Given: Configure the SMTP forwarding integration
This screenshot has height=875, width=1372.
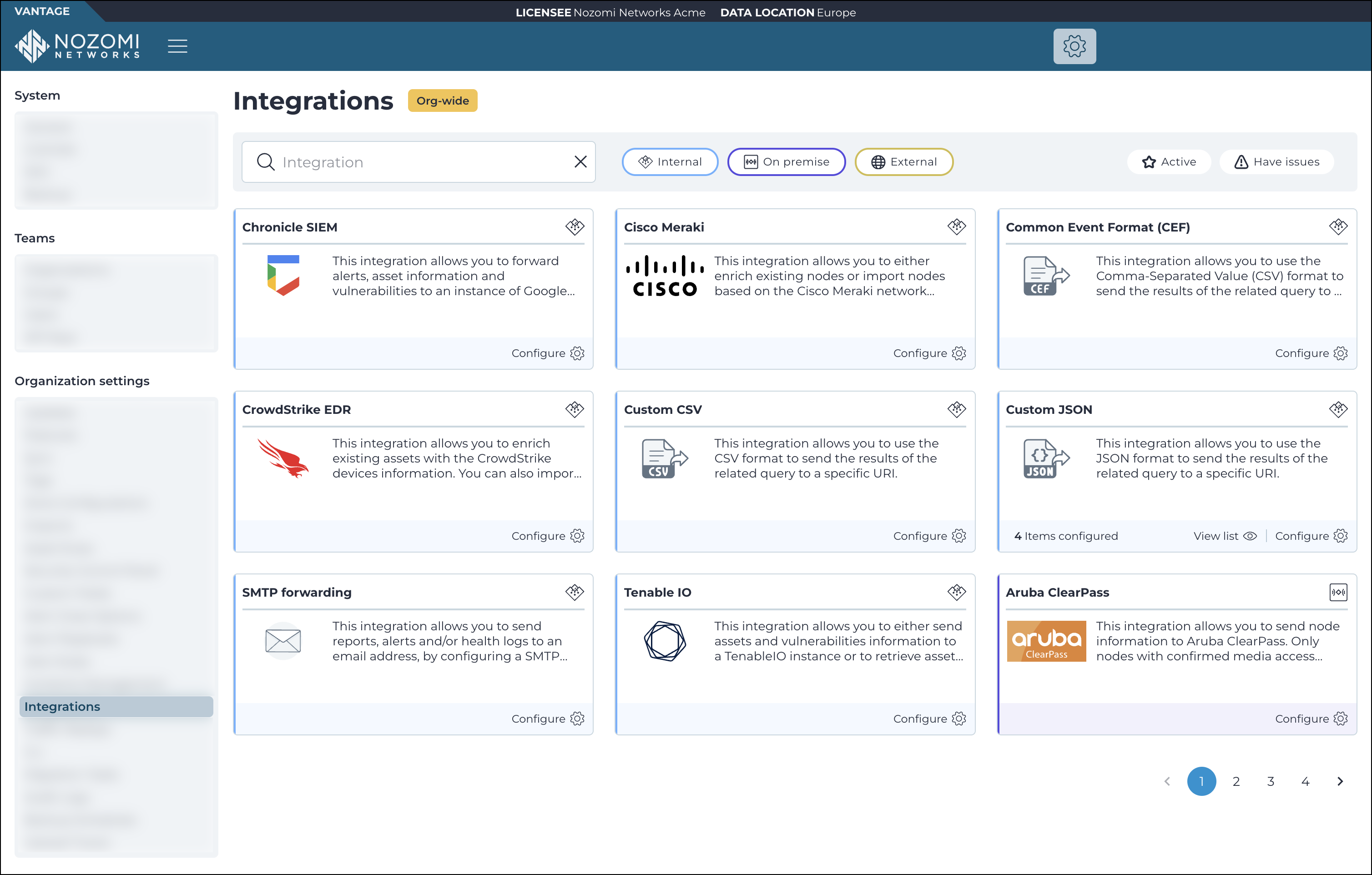Looking at the screenshot, I should (x=548, y=719).
